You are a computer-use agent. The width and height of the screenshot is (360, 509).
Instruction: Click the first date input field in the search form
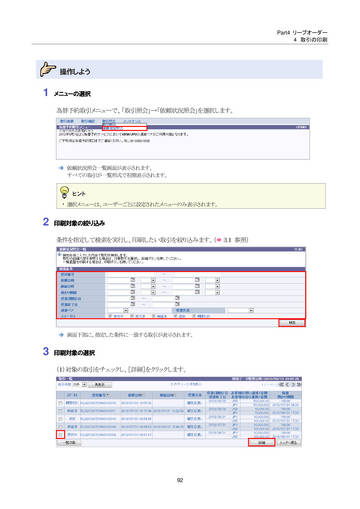118,280
